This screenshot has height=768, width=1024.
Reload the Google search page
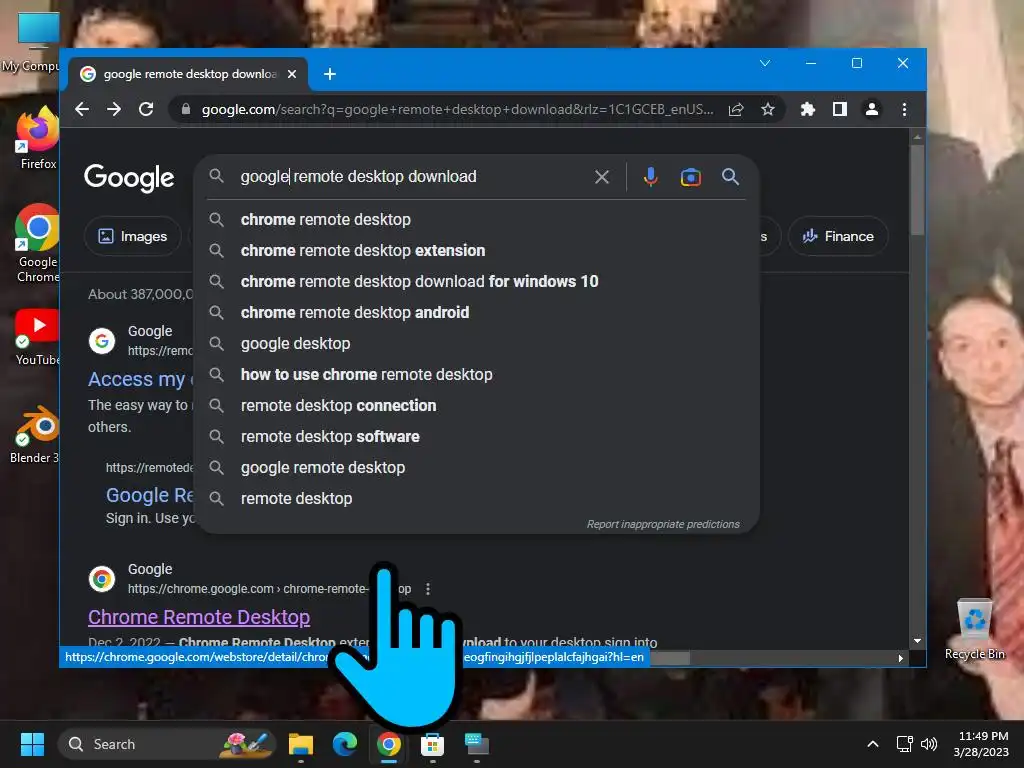(x=146, y=109)
